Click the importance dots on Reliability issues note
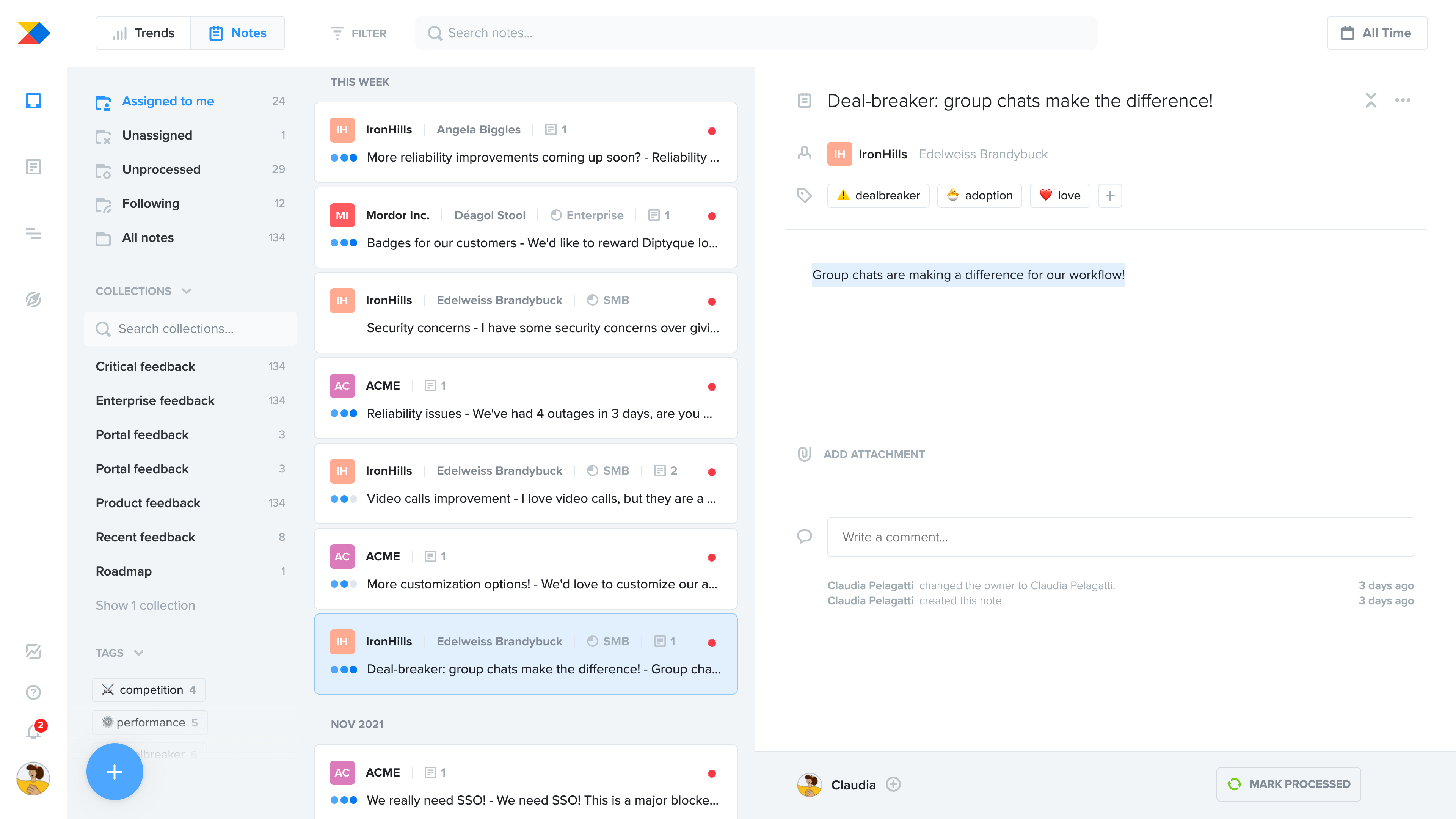 tap(344, 413)
